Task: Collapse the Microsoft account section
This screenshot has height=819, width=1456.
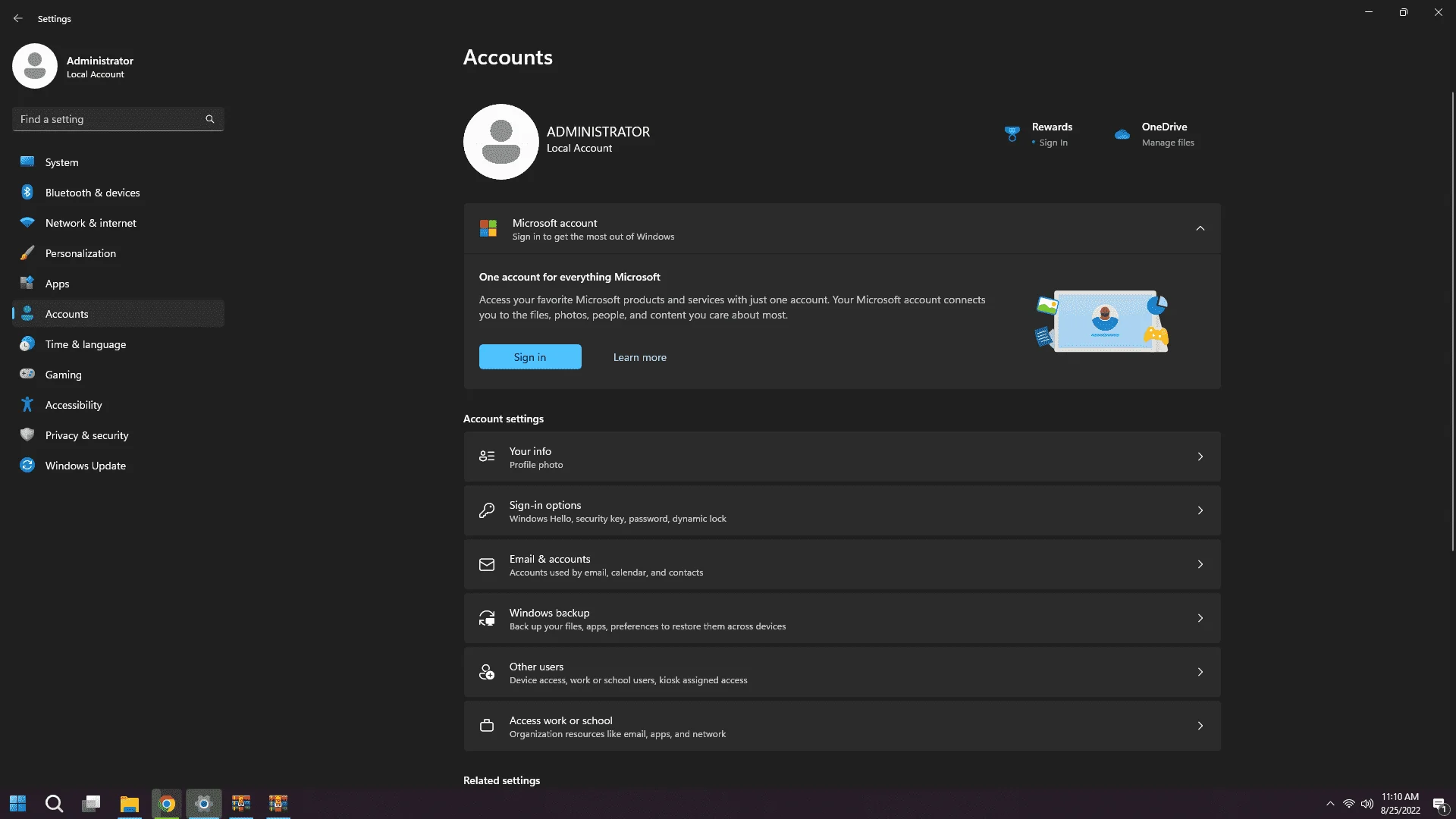Action: pos(1200,228)
